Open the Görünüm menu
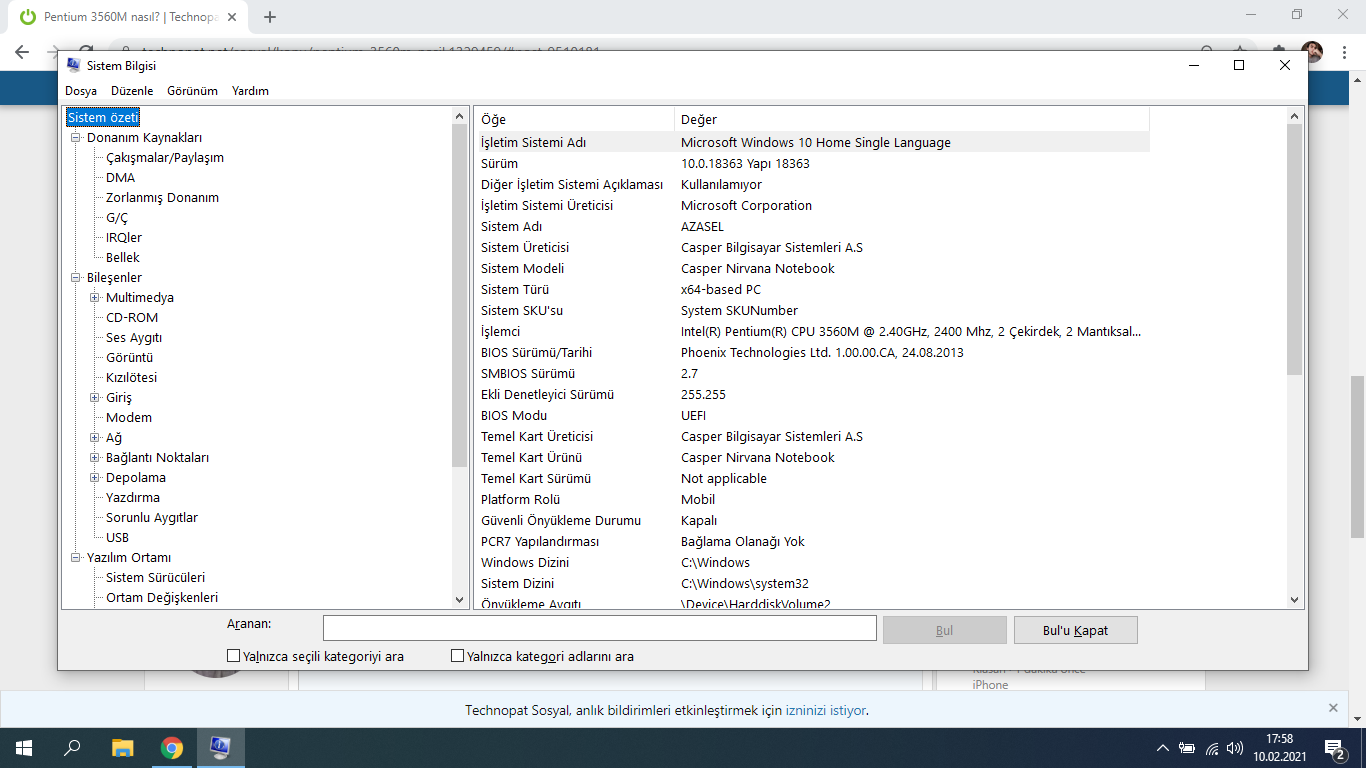The image size is (1366, 768). point(192,91)
